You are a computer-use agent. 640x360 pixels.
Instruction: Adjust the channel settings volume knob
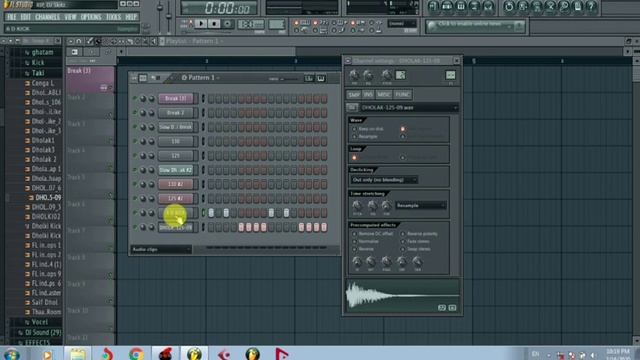click(368, 75)
